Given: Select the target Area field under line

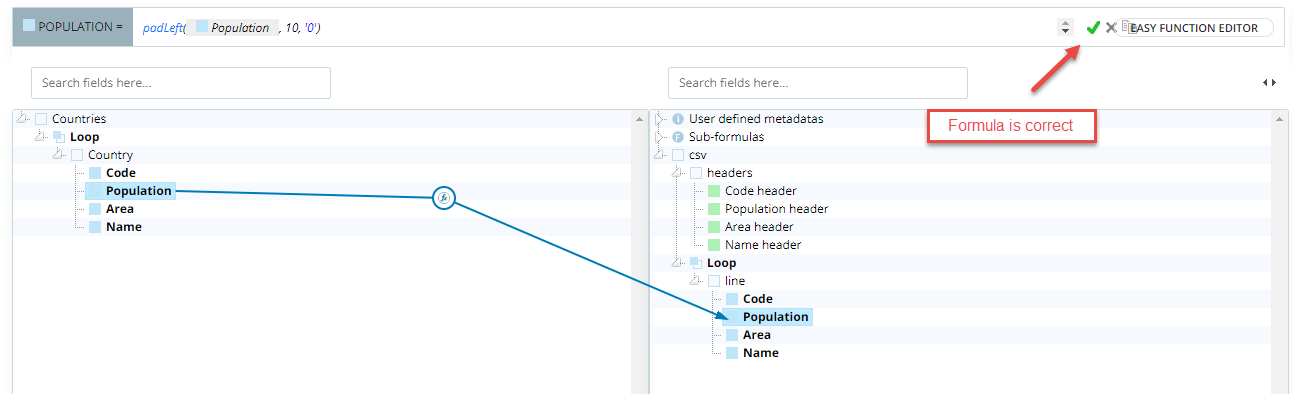Looking at the screenshot, I should point(757,335).
